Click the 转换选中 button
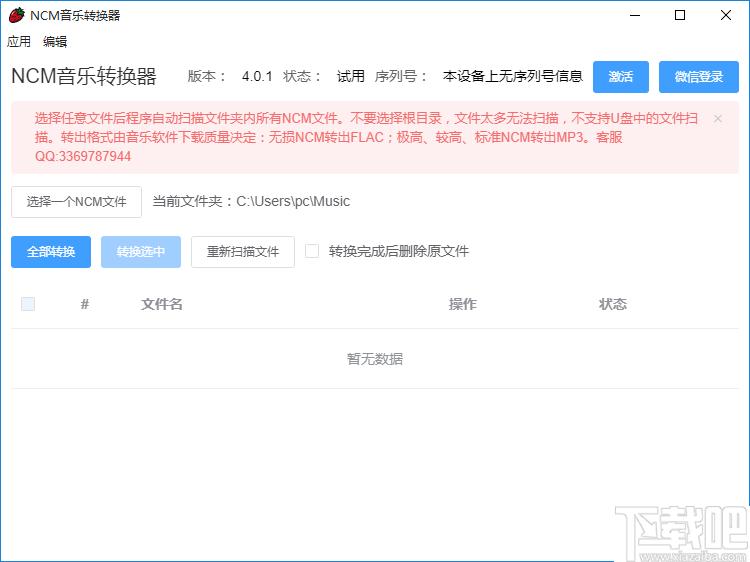 click(x=141, y=252)
